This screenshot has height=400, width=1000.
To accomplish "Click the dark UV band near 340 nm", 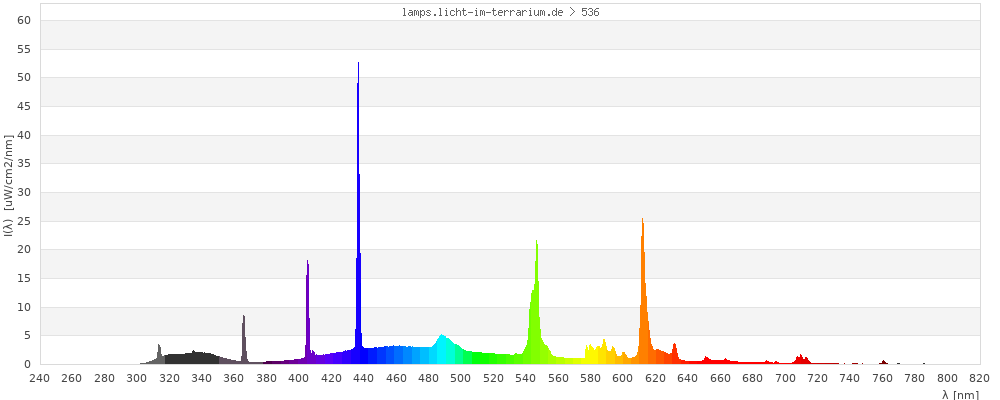I will (202, 358).
